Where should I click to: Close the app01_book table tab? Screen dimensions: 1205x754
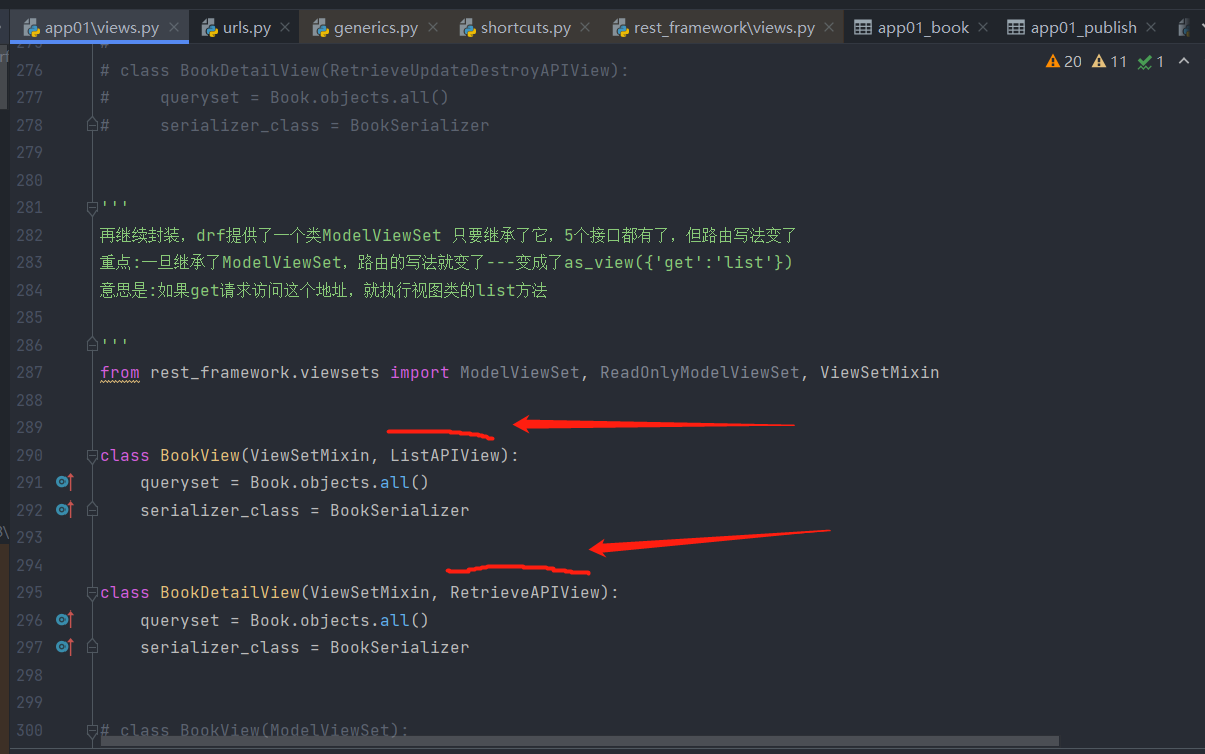984,28
